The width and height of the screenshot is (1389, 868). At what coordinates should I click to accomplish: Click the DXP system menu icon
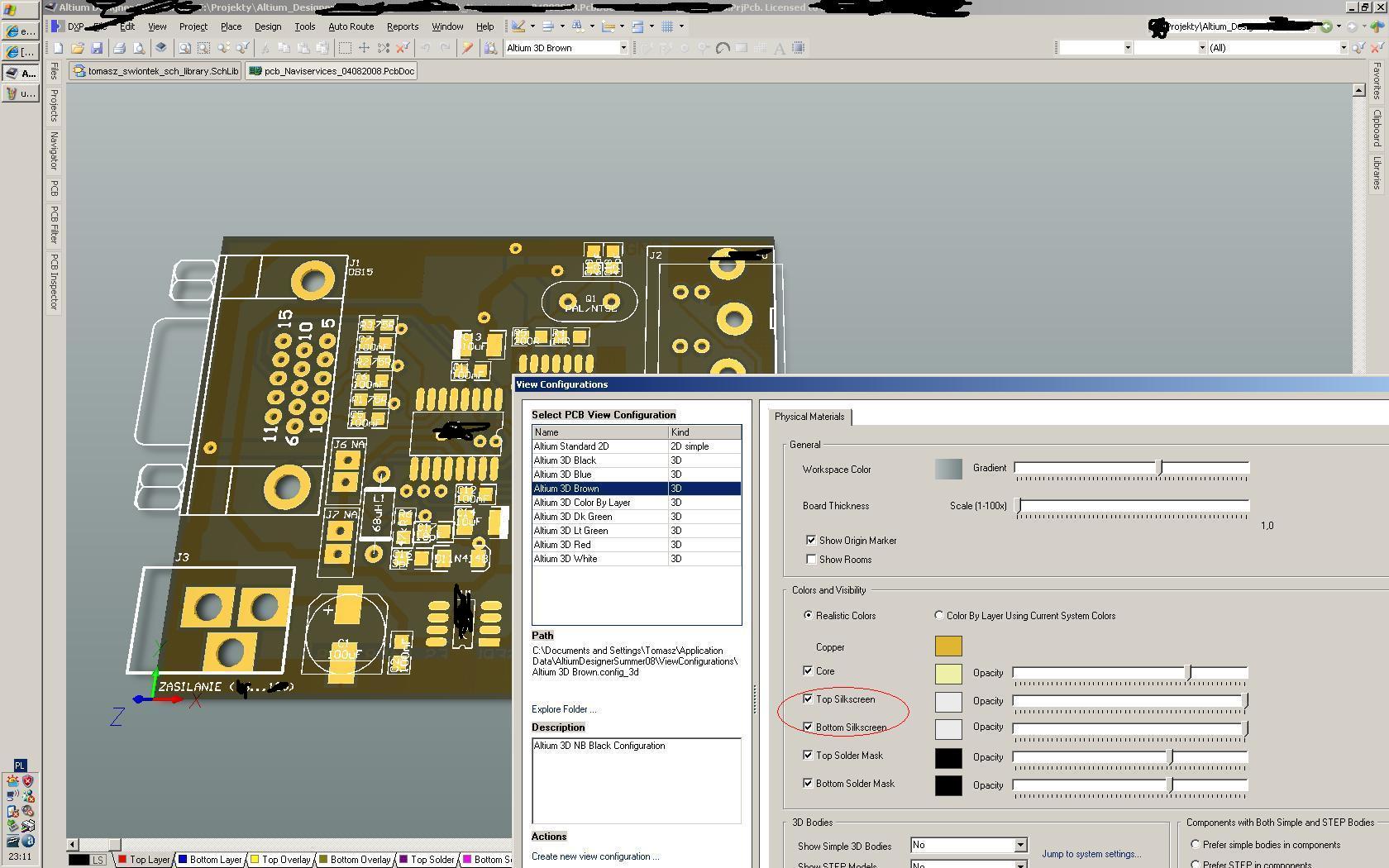[x=57, y=26]
